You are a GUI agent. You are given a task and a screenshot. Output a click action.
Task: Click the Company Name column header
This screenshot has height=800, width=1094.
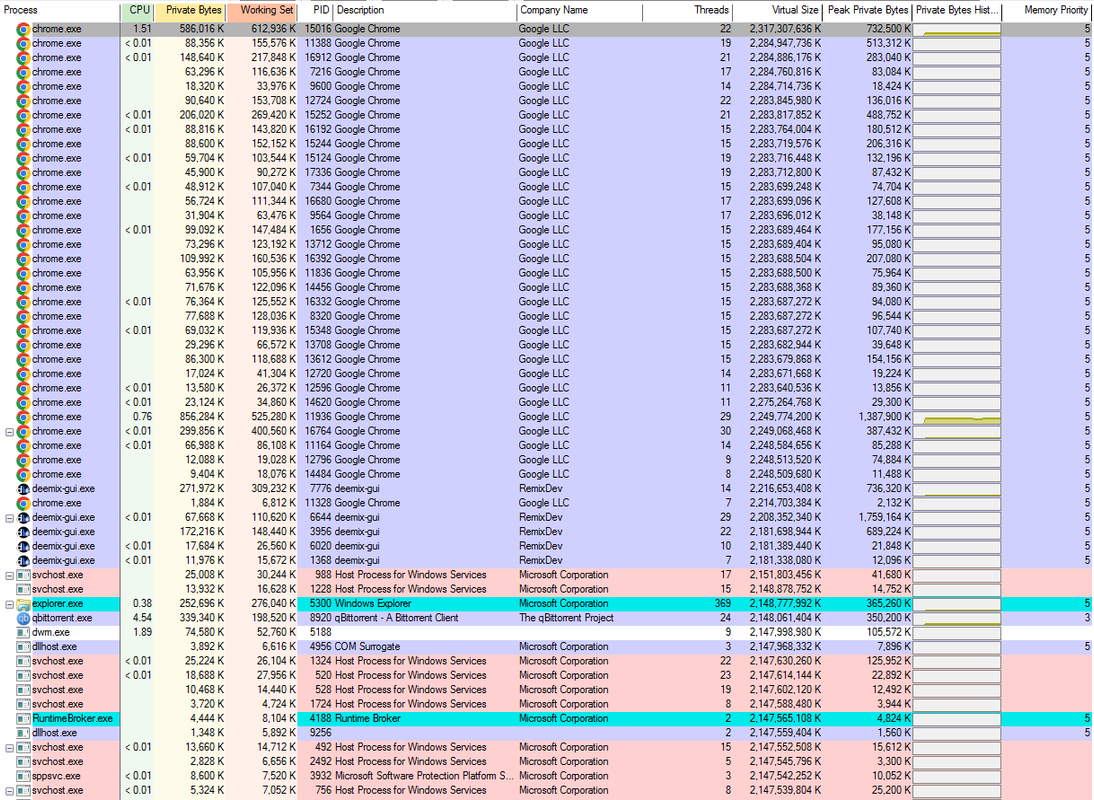580,10
